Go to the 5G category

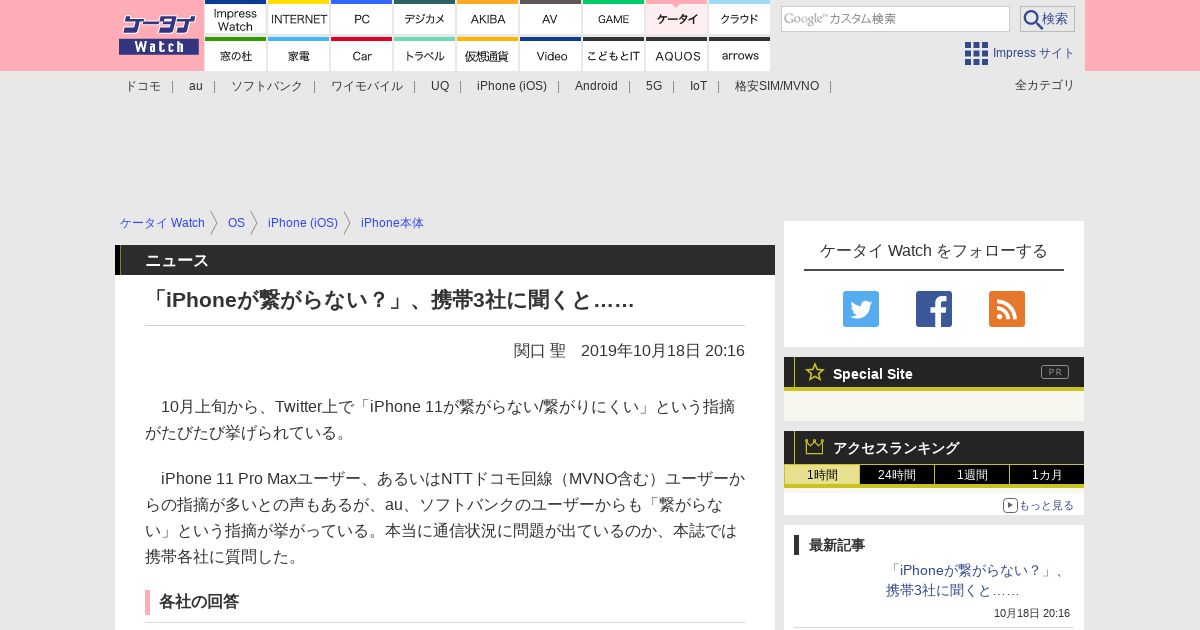tap(654, 86)
